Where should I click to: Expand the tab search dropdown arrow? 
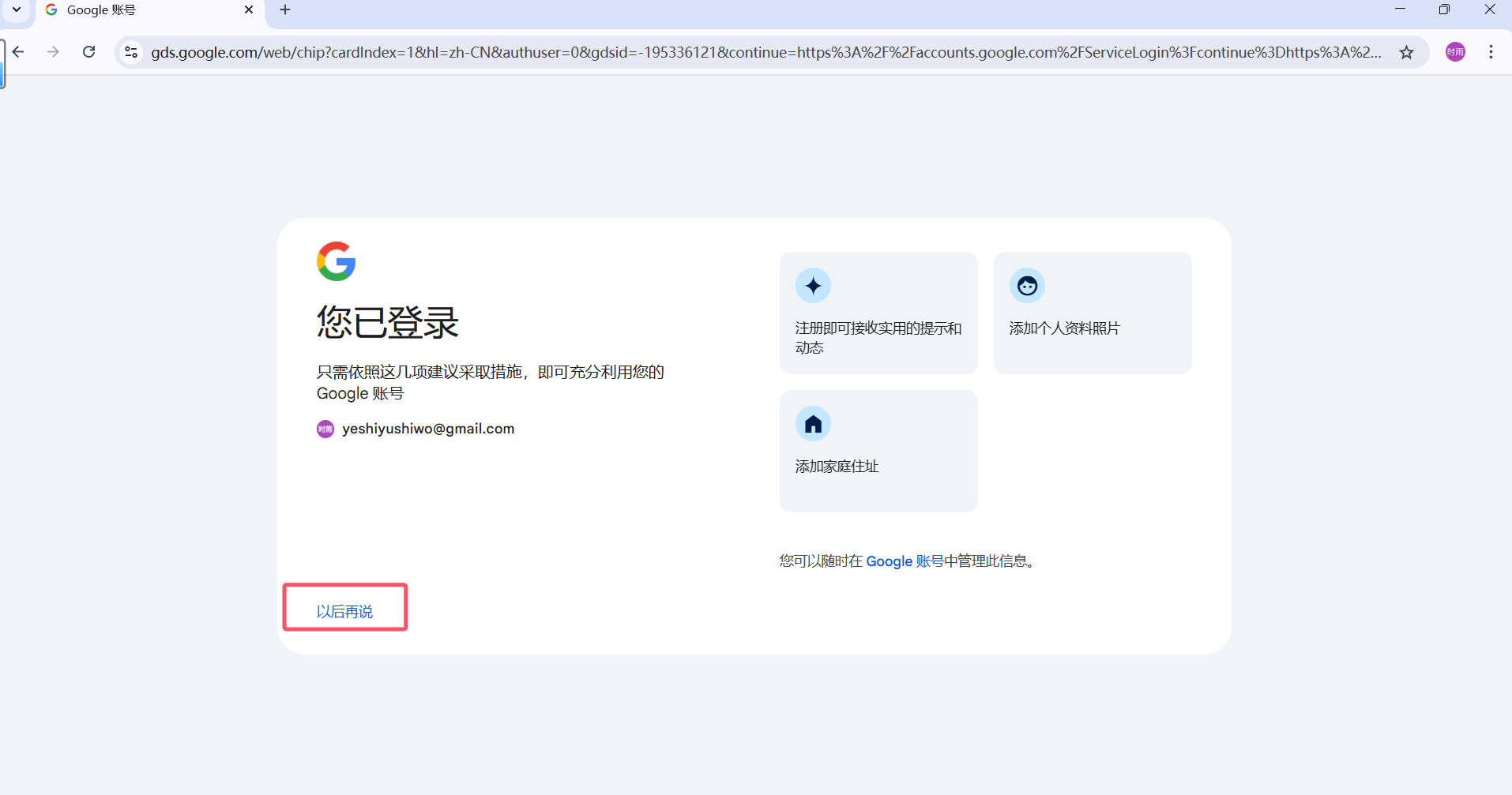17,9
